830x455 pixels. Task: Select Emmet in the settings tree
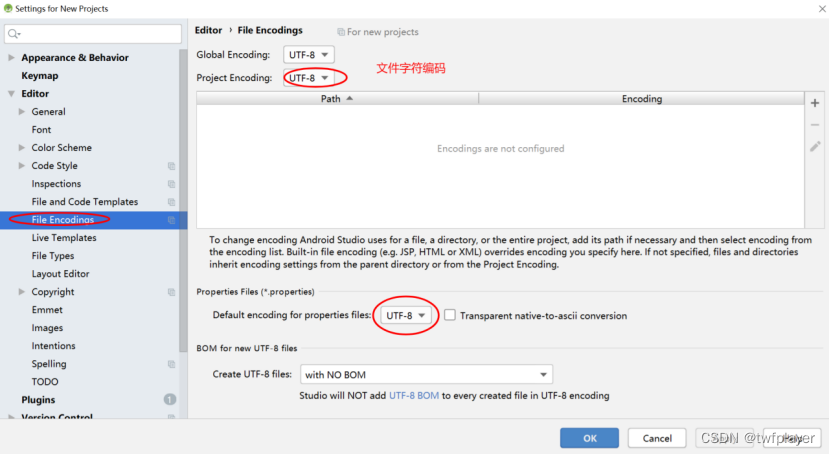tap(47, 310)
